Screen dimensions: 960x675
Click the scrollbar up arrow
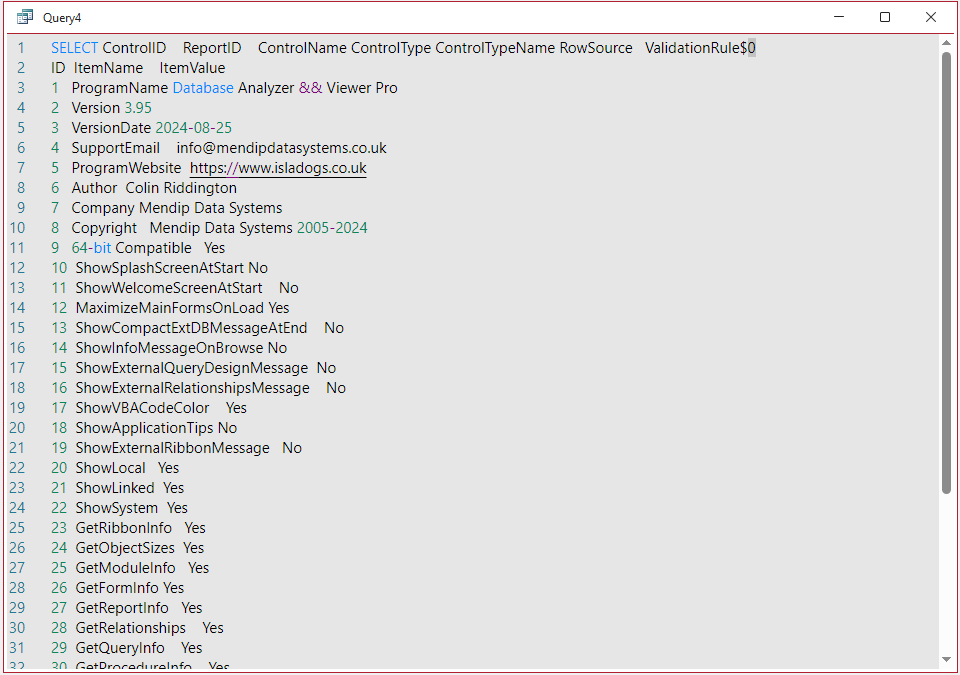(x=947, y=43)
